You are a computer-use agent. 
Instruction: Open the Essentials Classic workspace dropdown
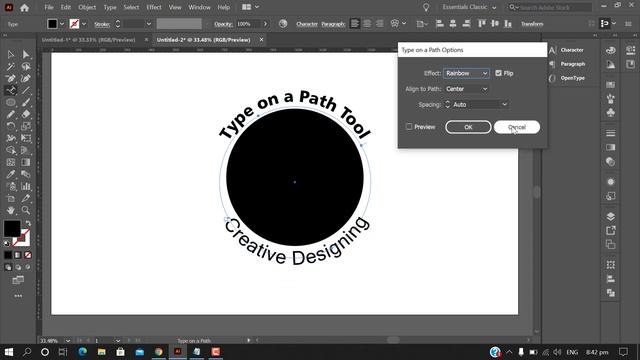pos(469,7)
